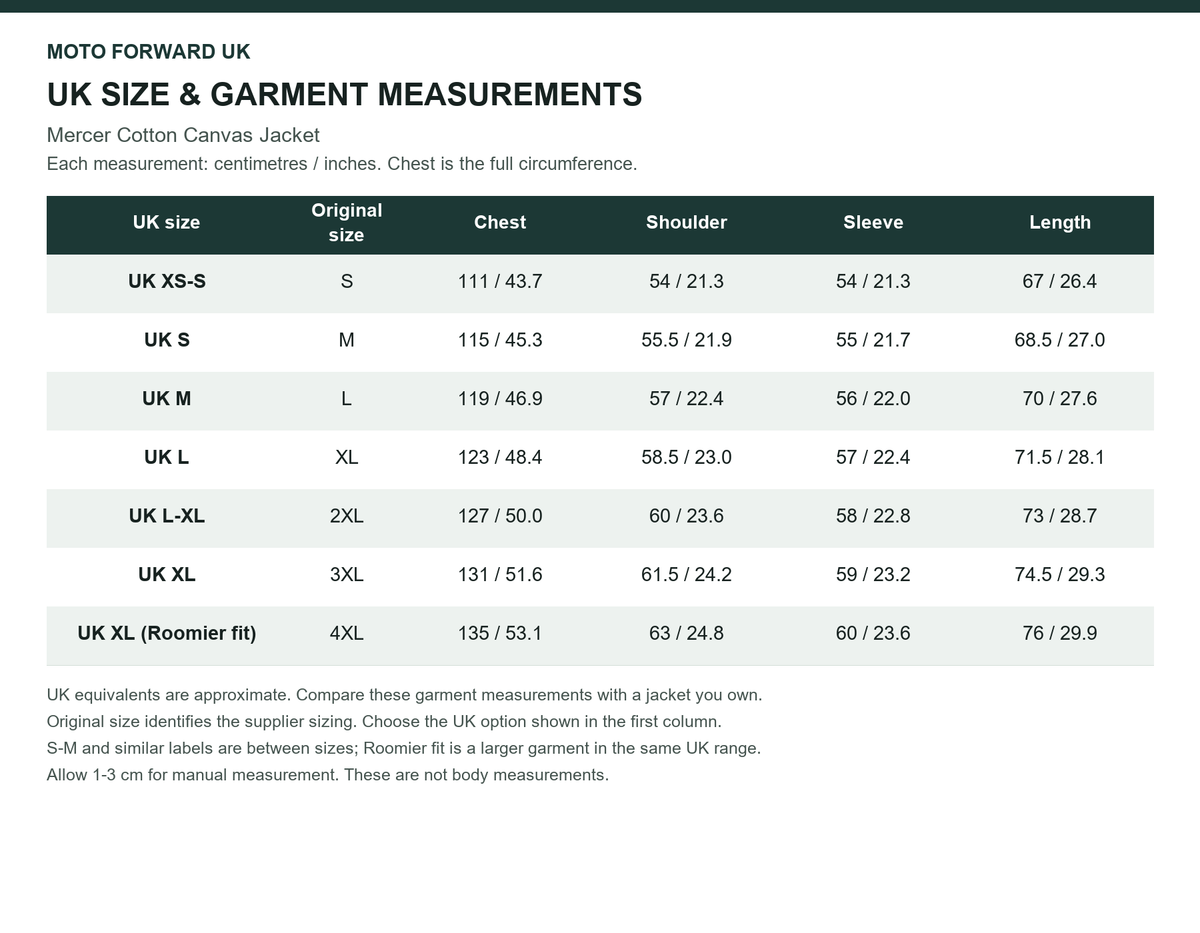Select the UK SIZE & GARMENT MEASUREMENTS heading
This screenshot has height=933, width=1200.
point(344,95)
